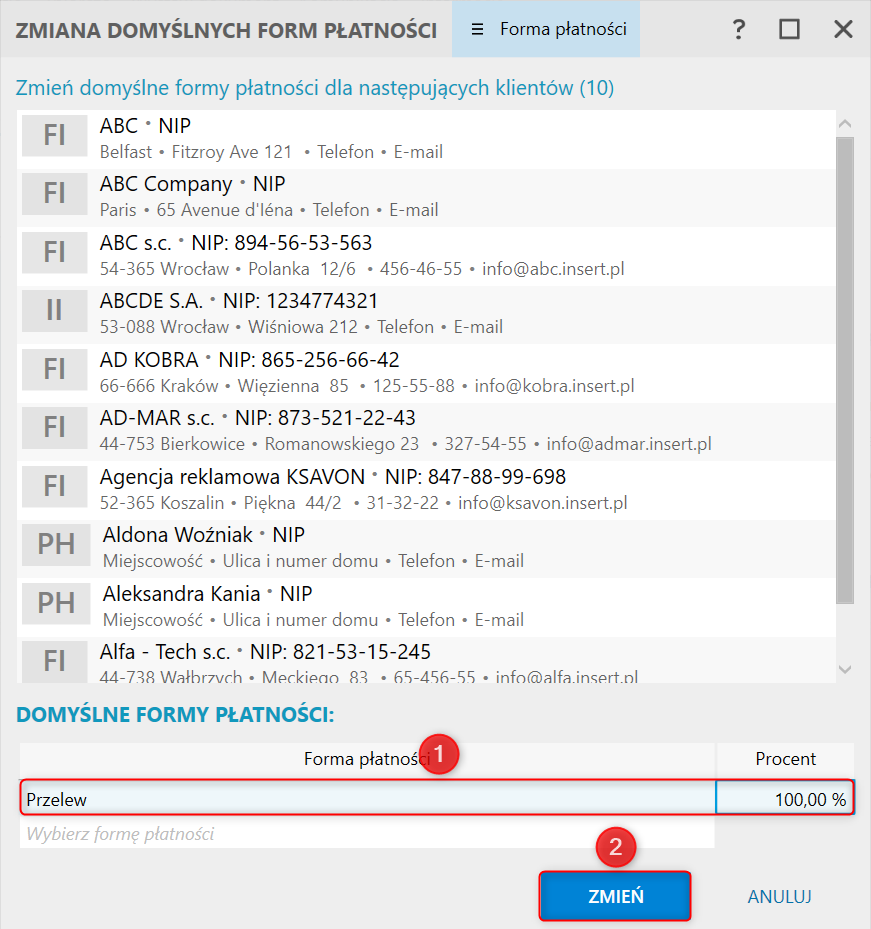Select client ABC s.c. NIP: 894-56-53-563
Image resolution: width=871 pixels, height=929 pixels.
click(236, 243)
